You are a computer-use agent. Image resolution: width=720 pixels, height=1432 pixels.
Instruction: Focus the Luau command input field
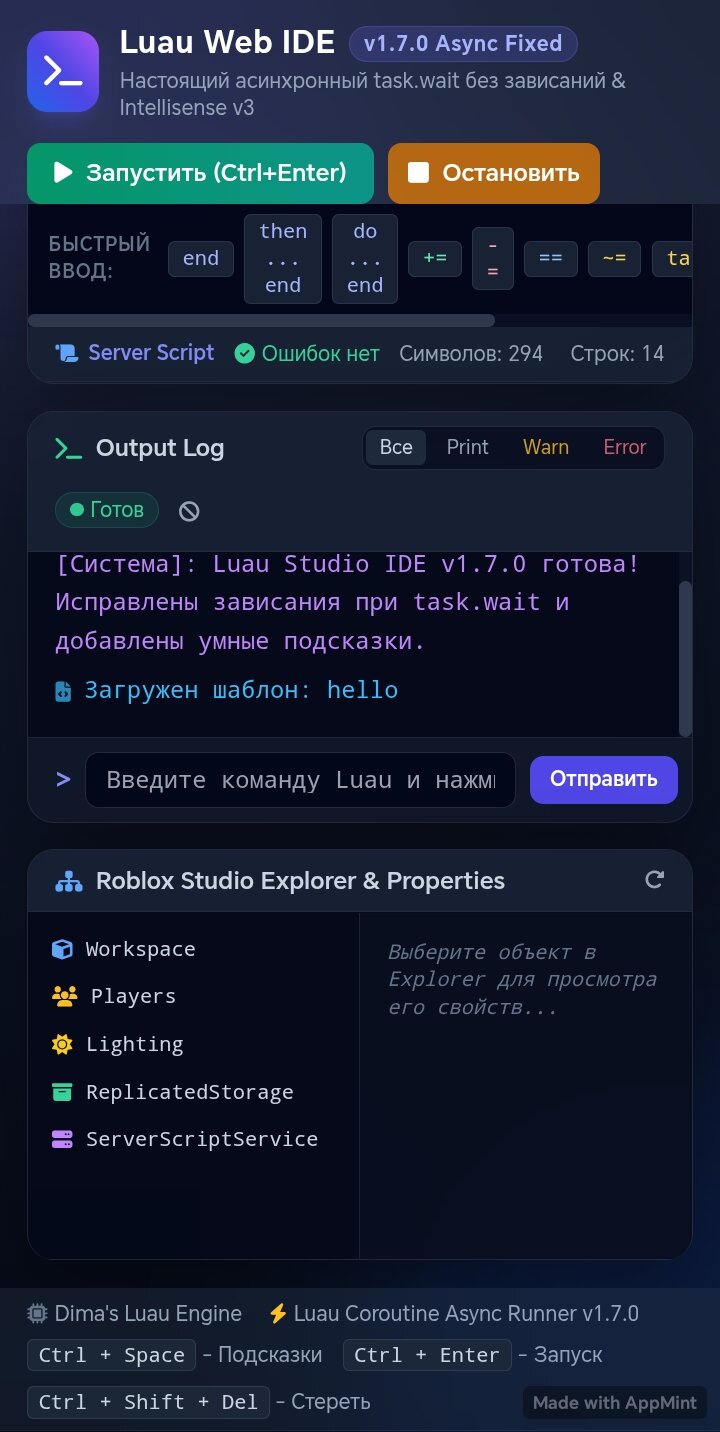tap(300, 780)
